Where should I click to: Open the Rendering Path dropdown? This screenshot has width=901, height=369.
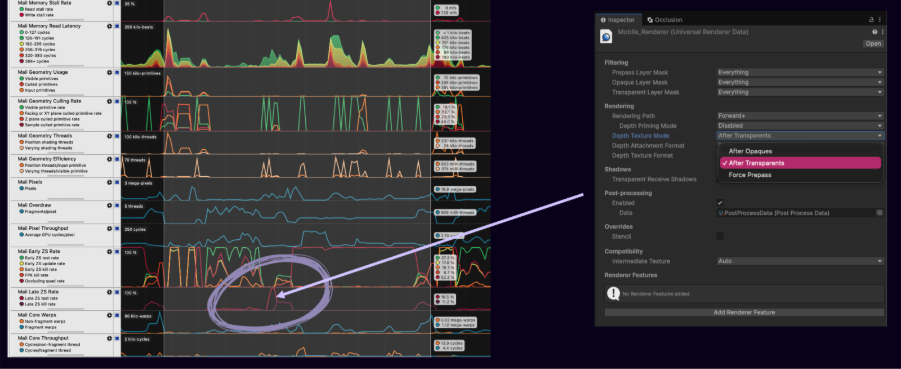coord(800,116)
